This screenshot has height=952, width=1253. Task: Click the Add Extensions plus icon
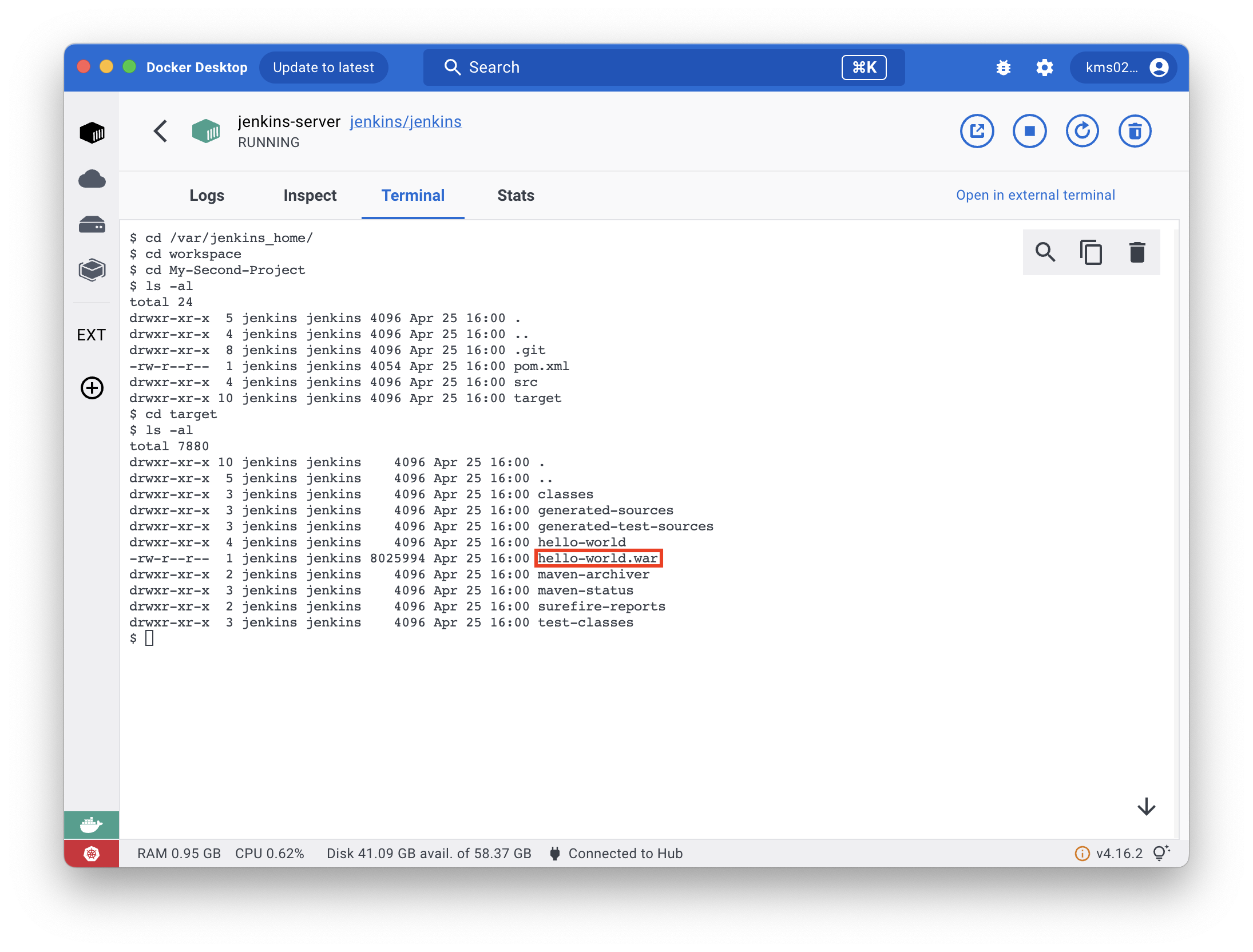[92, 388]
